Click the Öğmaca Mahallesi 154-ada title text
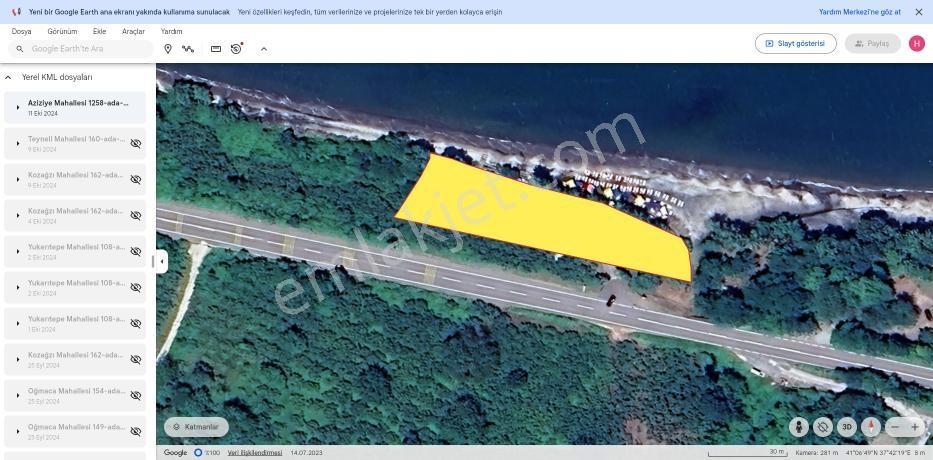The width and height of the screenshot is (933, 460). 77,391
